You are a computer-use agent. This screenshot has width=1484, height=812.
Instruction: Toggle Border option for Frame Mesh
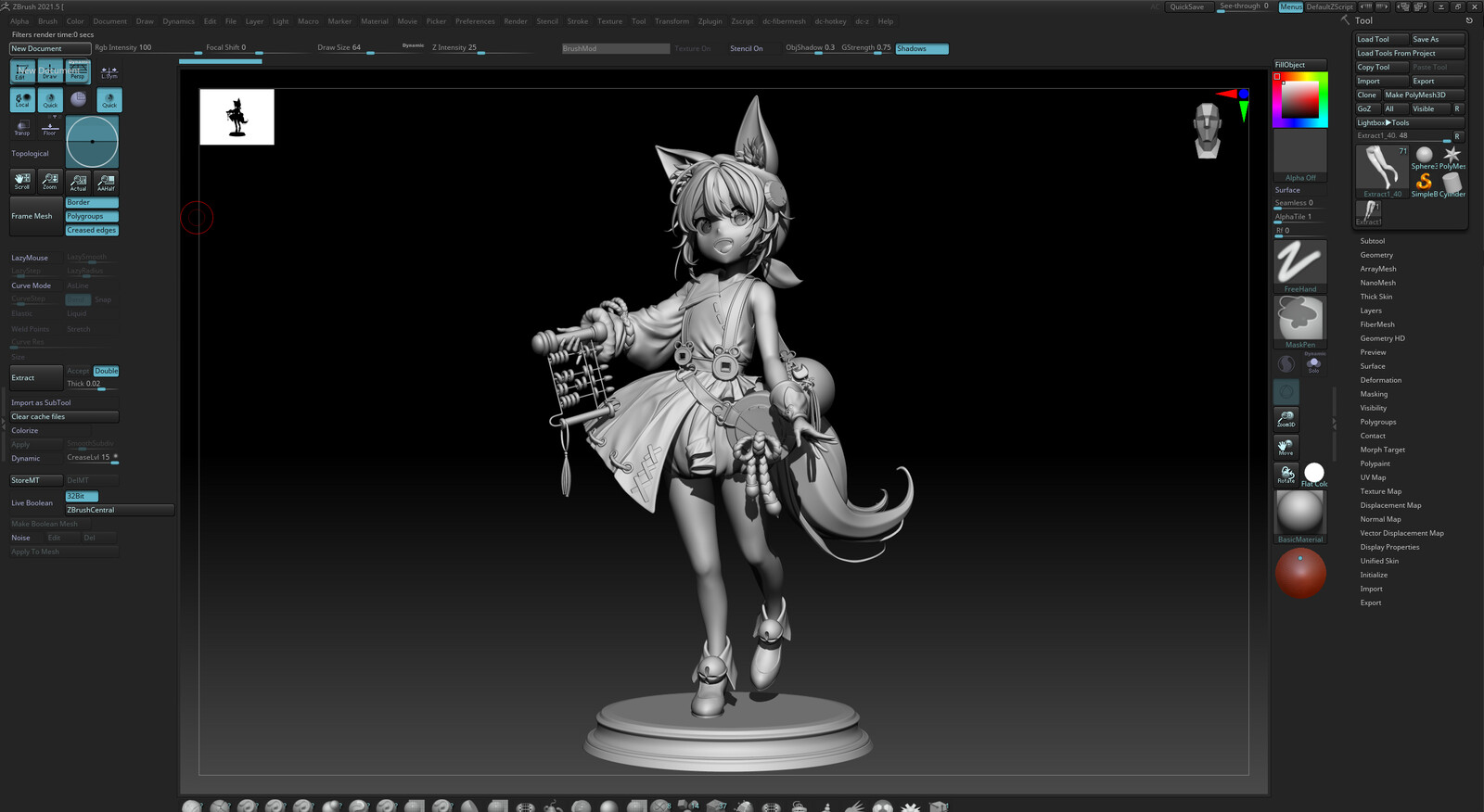[x=92, y=202]
